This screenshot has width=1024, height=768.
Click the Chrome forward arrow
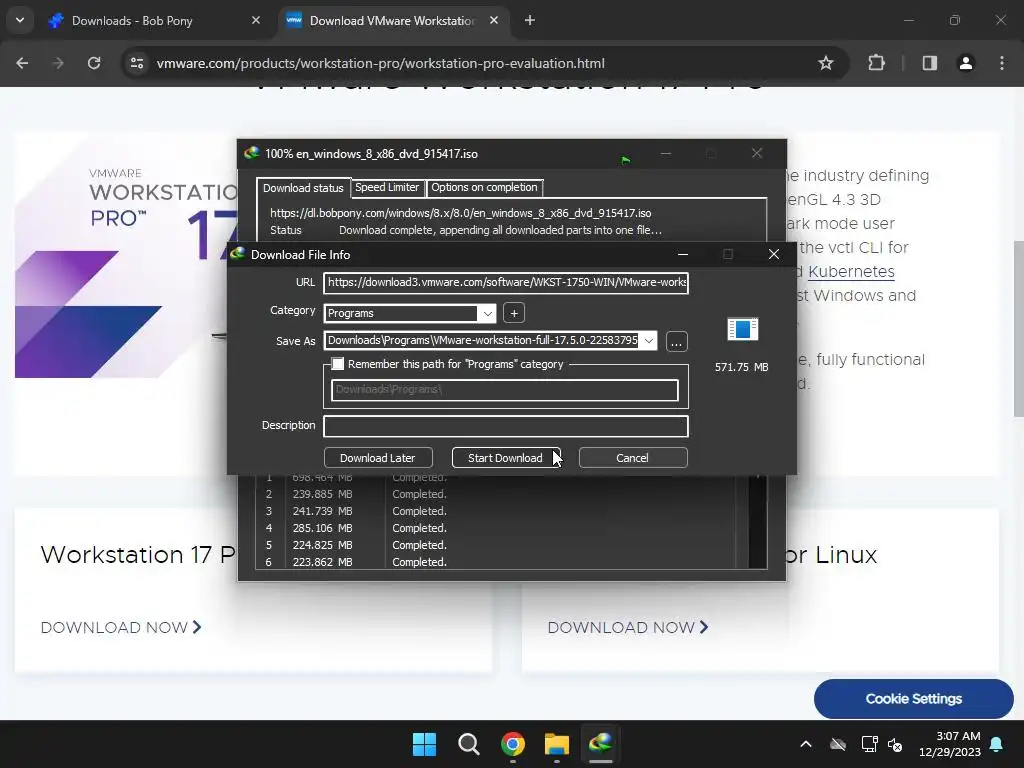[x=58, y=63]
